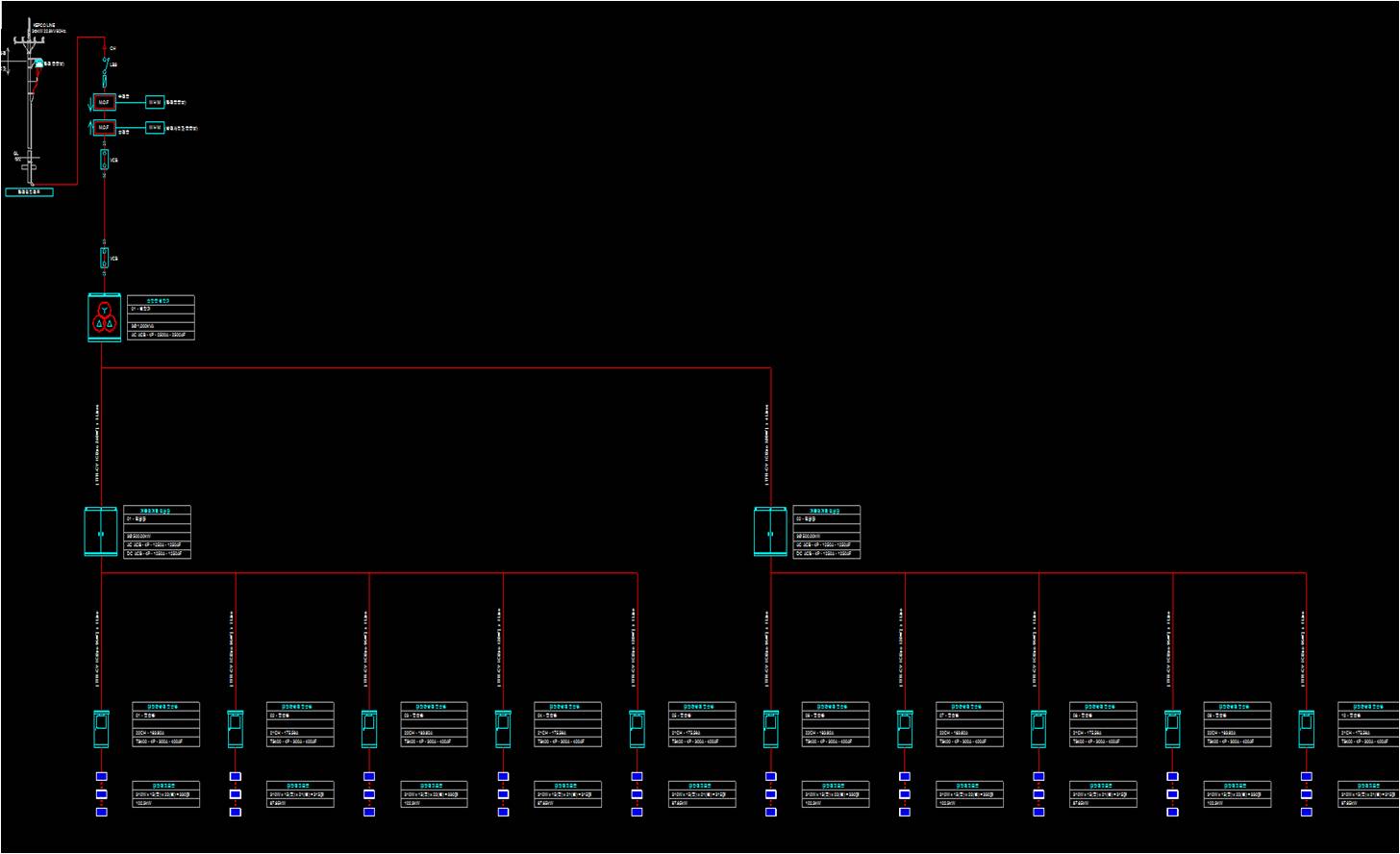
Task: Select top blue module under inverter 02
Action: pos(235,776)
